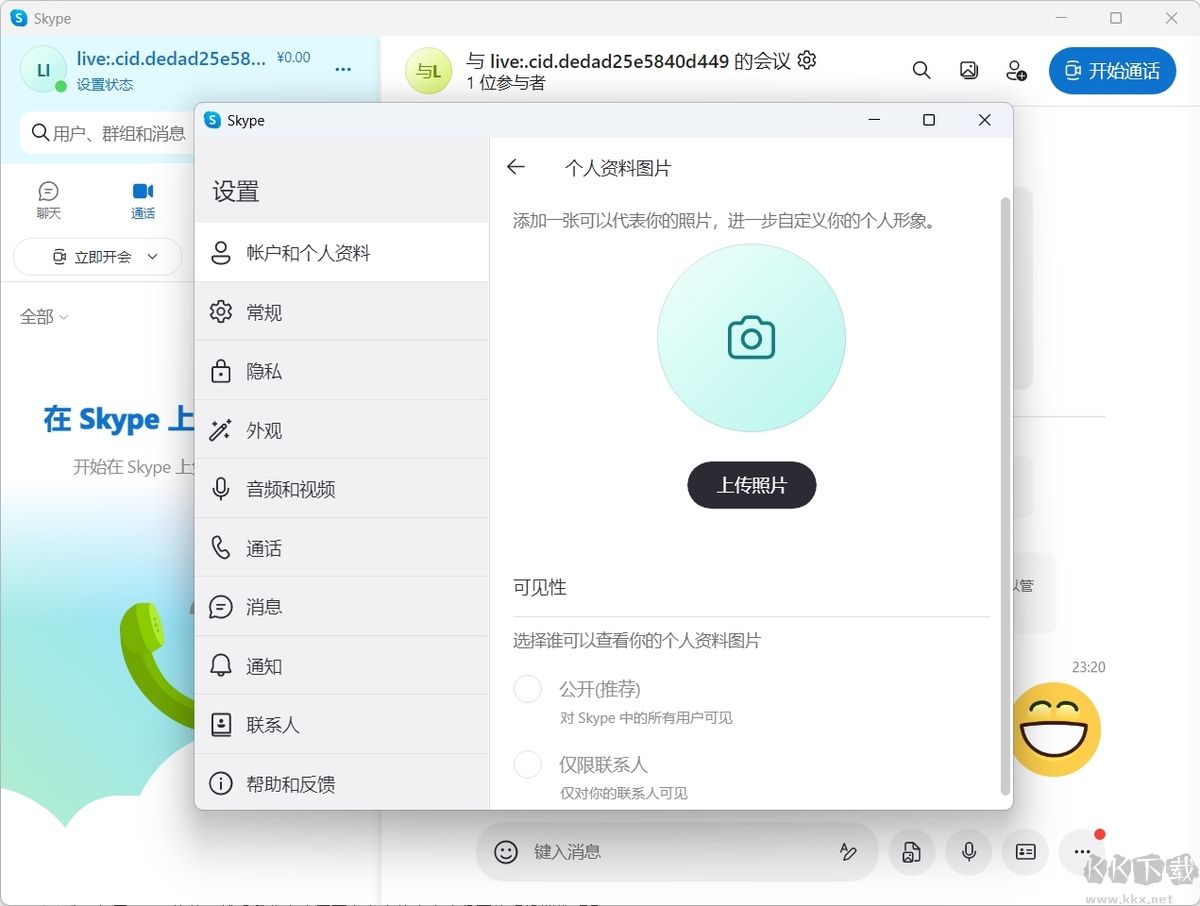The image size is (1200, 906).
Task: Start a voice message with the microphone icon
Action: click(x=968, y=851)
